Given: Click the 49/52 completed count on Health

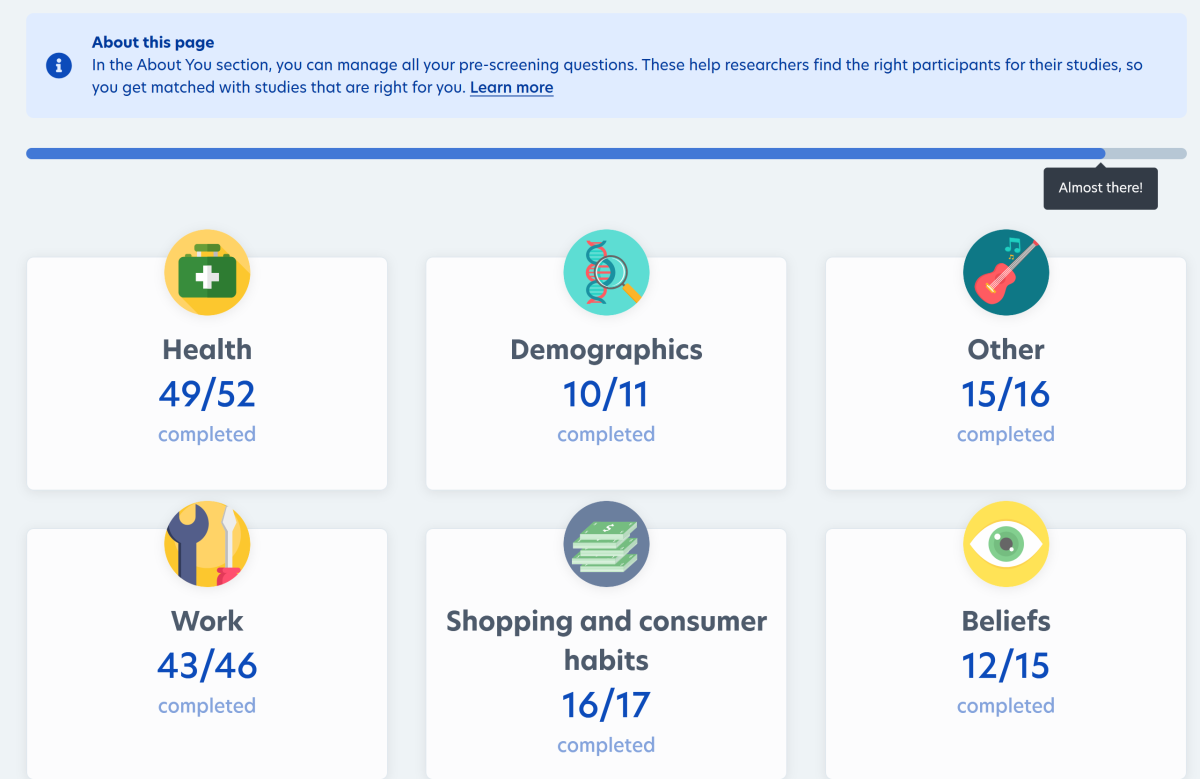Looking at the screenshot, I should (207, 394).
